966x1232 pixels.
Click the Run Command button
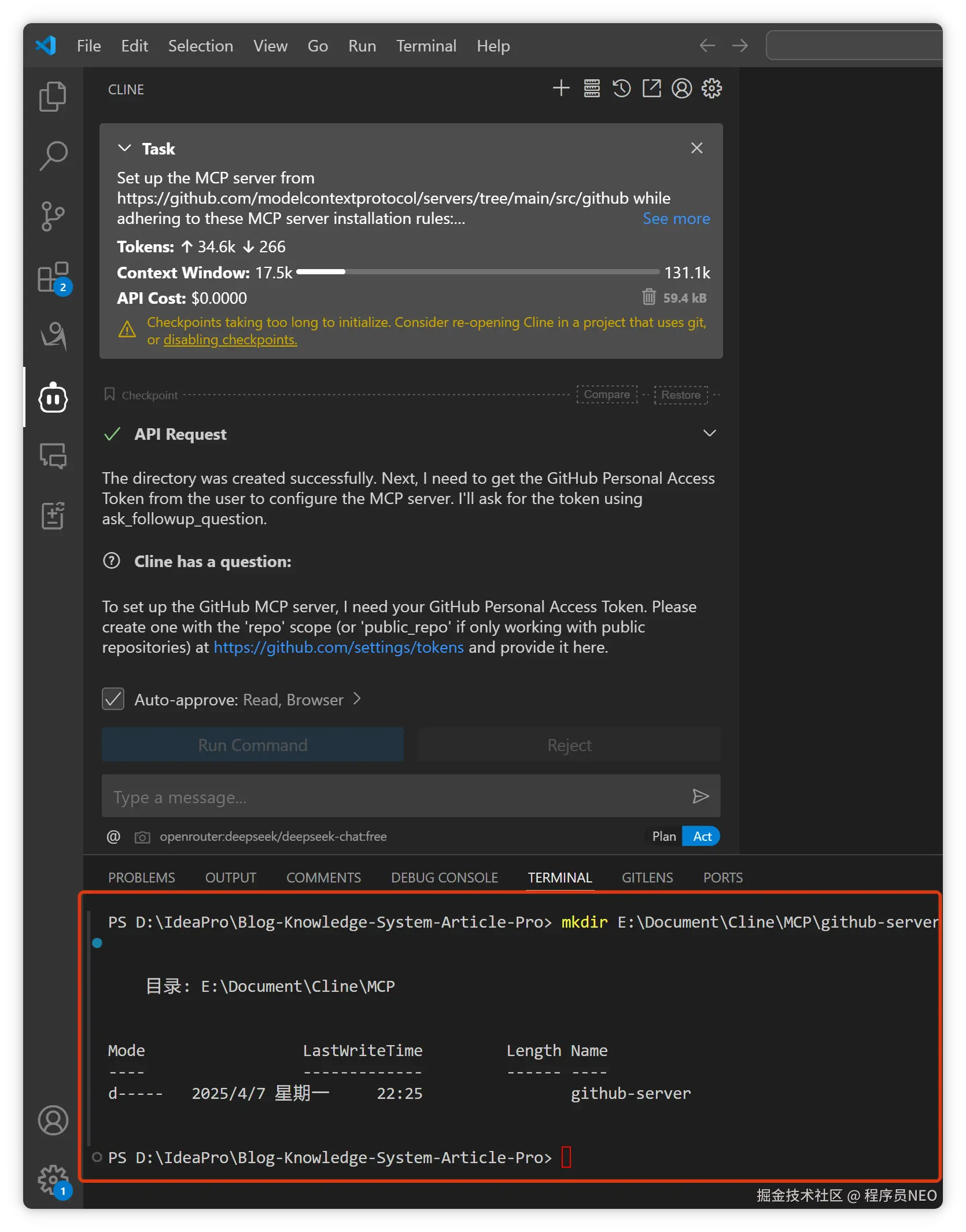click(x=253, y=745)
